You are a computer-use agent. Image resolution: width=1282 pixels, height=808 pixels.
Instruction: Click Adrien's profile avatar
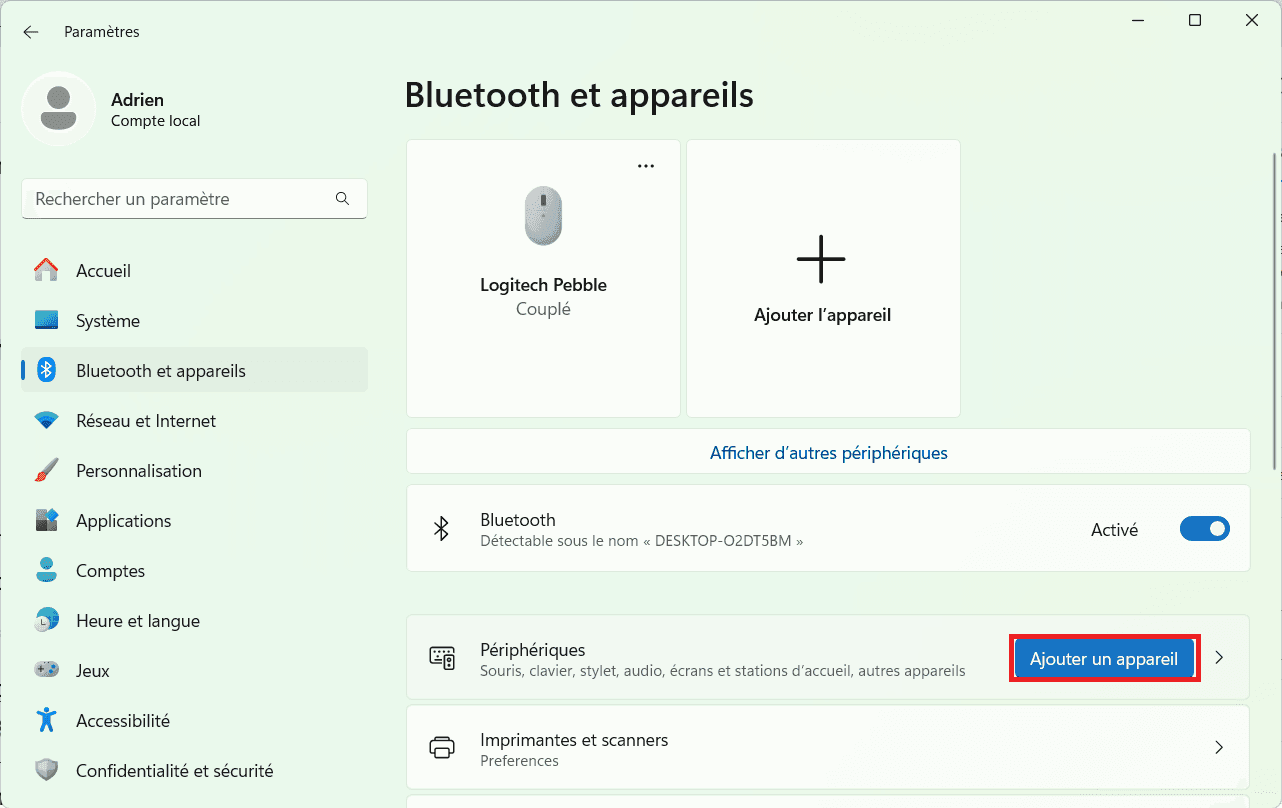(x=59, y=109)
